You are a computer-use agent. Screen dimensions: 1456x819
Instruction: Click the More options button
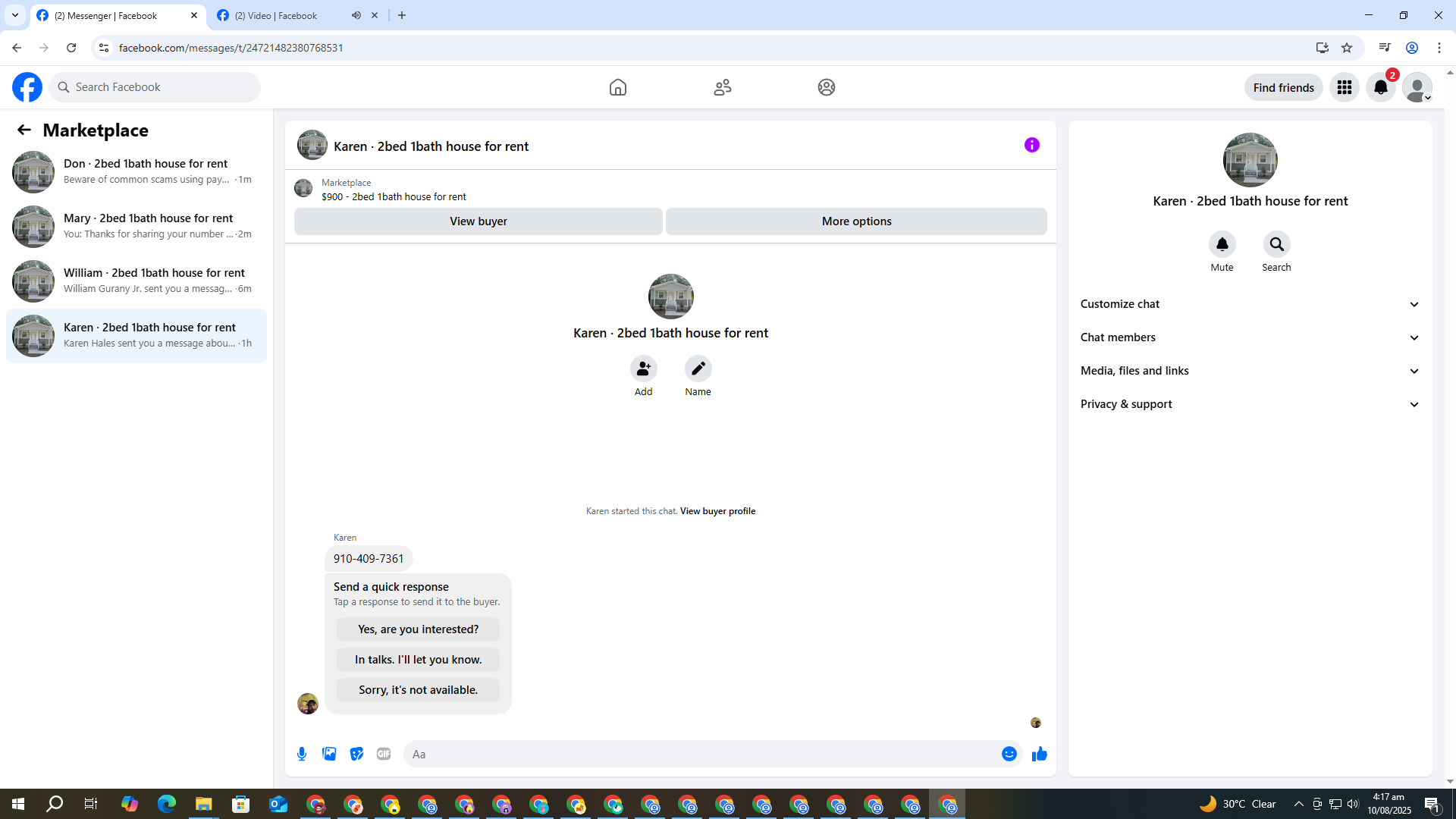click(857, 221)
